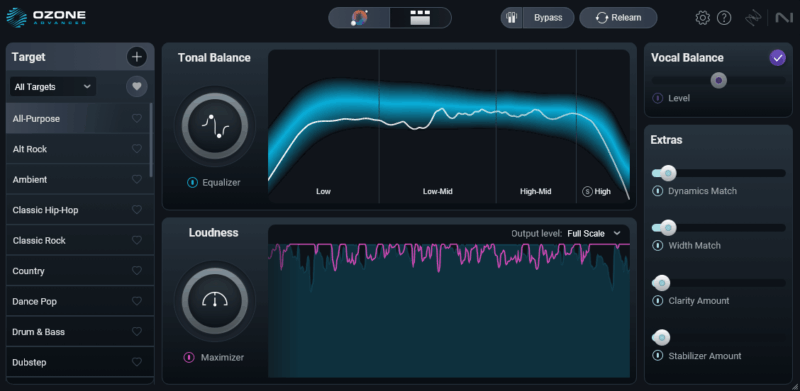Image resolution: width=800 pixels, height=391 pixels.
Task: Solo the High band S icon
Action: [x=587, y=192]
